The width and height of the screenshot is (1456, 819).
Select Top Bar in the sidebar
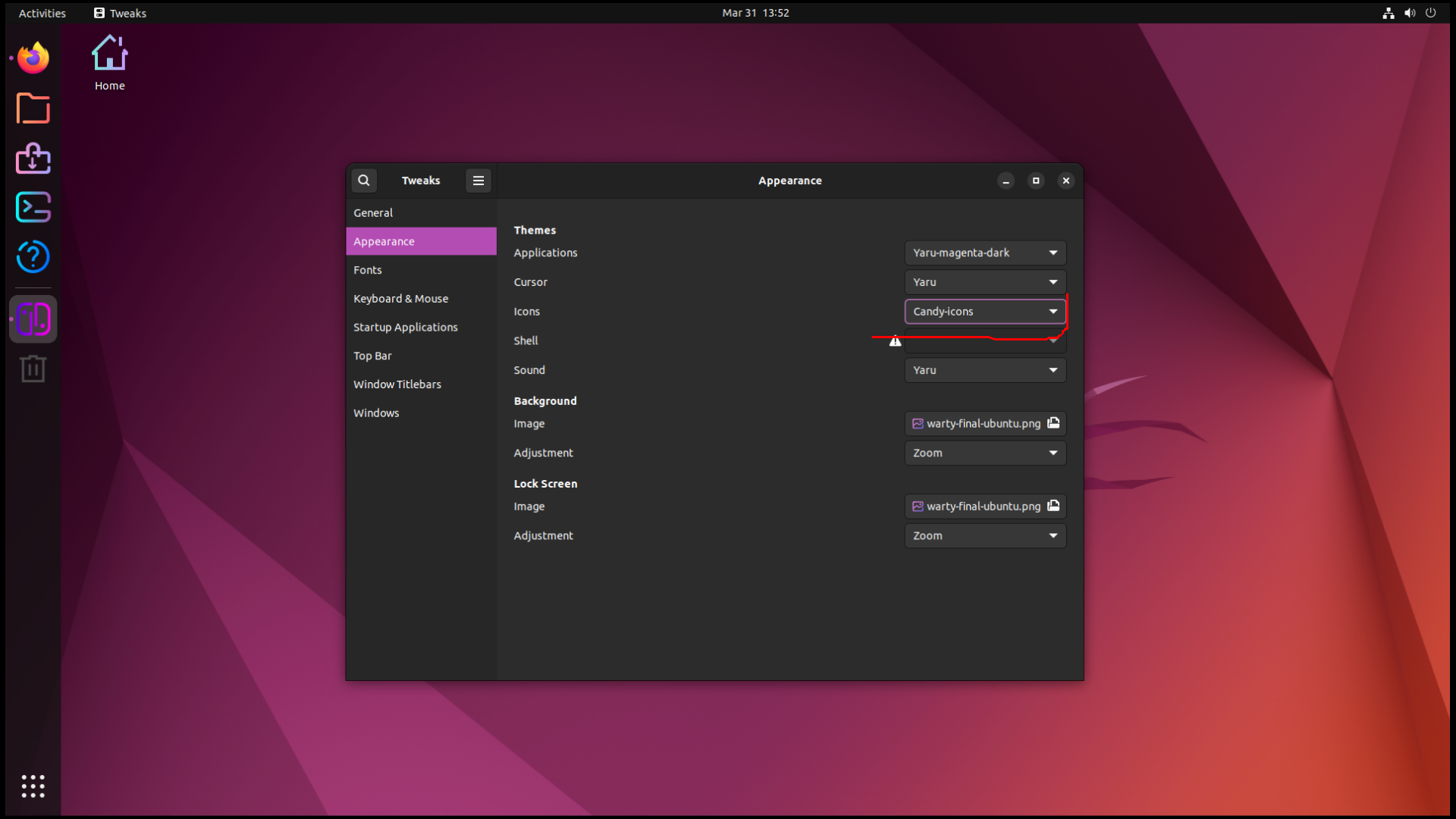coord(422,356)
